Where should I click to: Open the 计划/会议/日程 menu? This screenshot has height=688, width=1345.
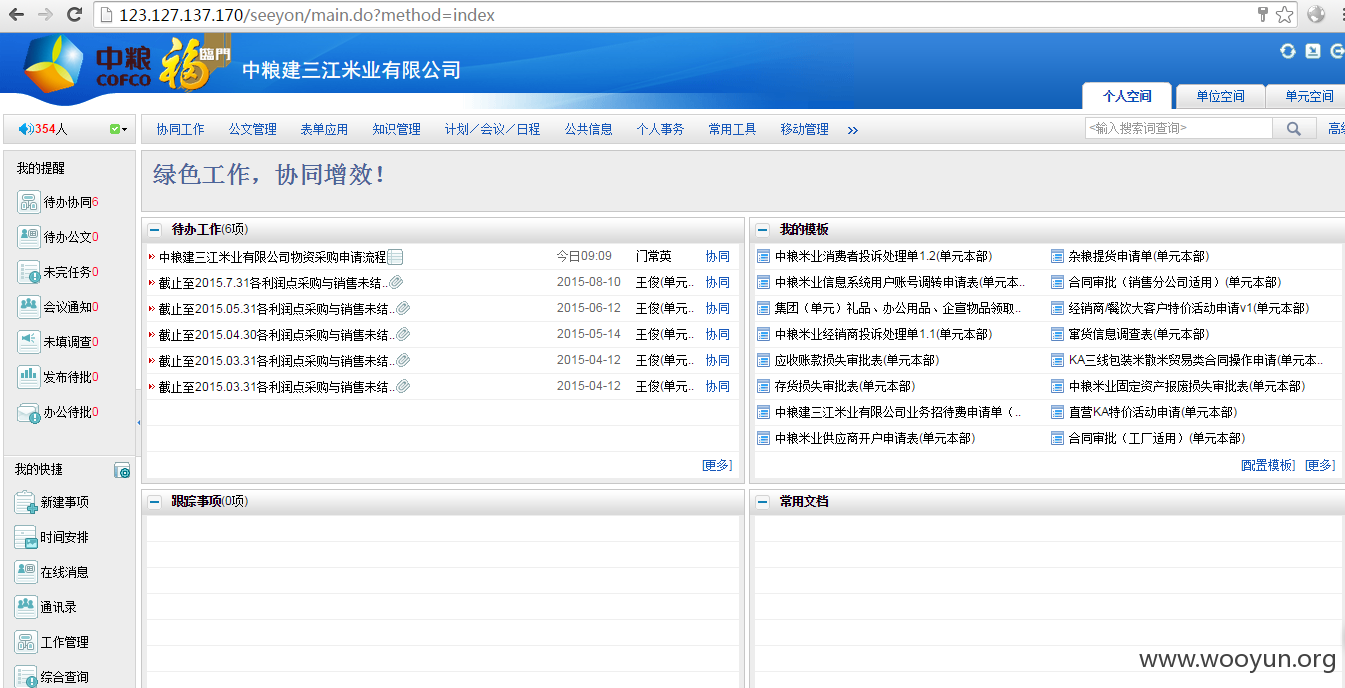click(492, 129)
